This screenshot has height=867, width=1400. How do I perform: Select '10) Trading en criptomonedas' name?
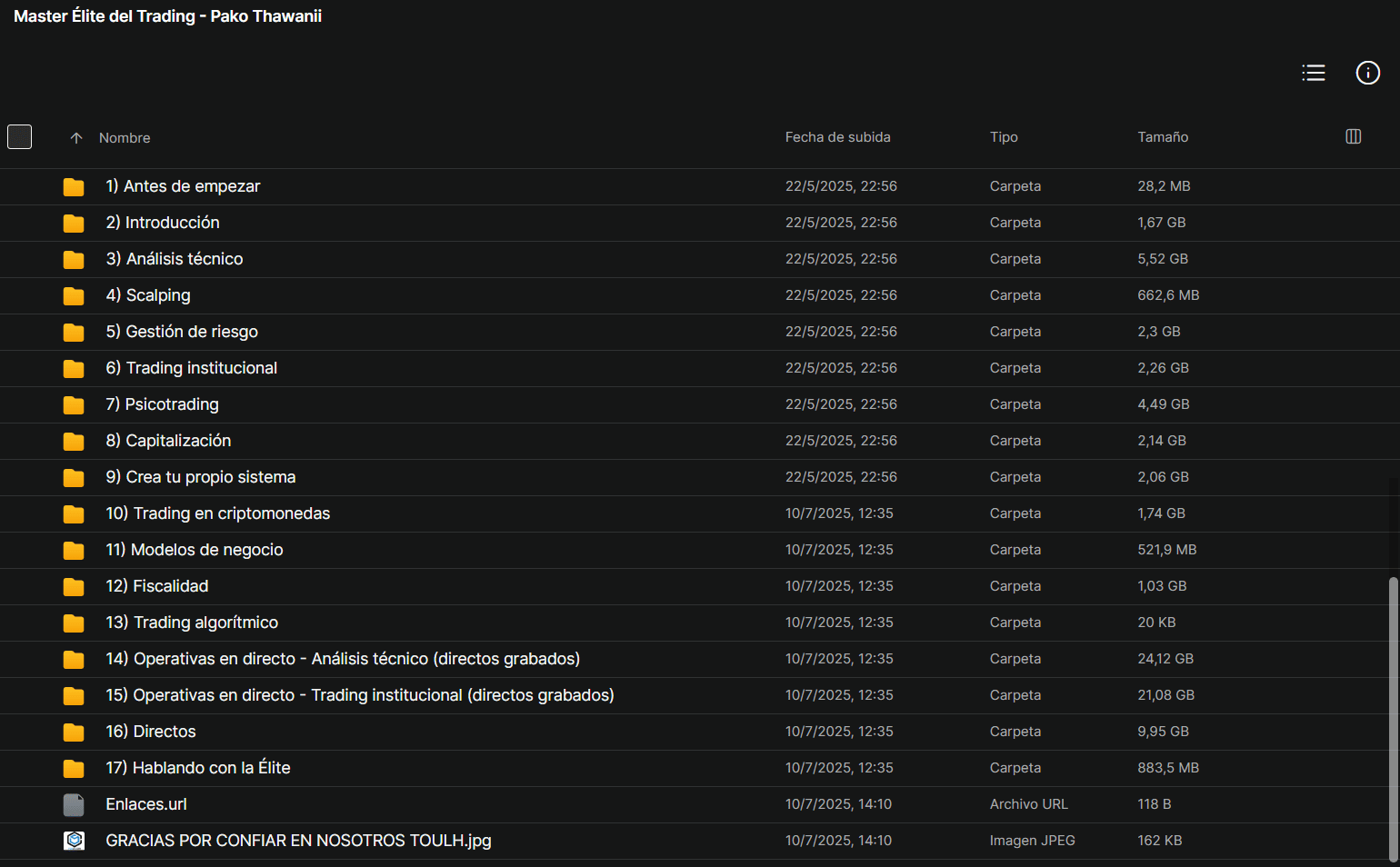pyautogui.click(x=218, y=513)
